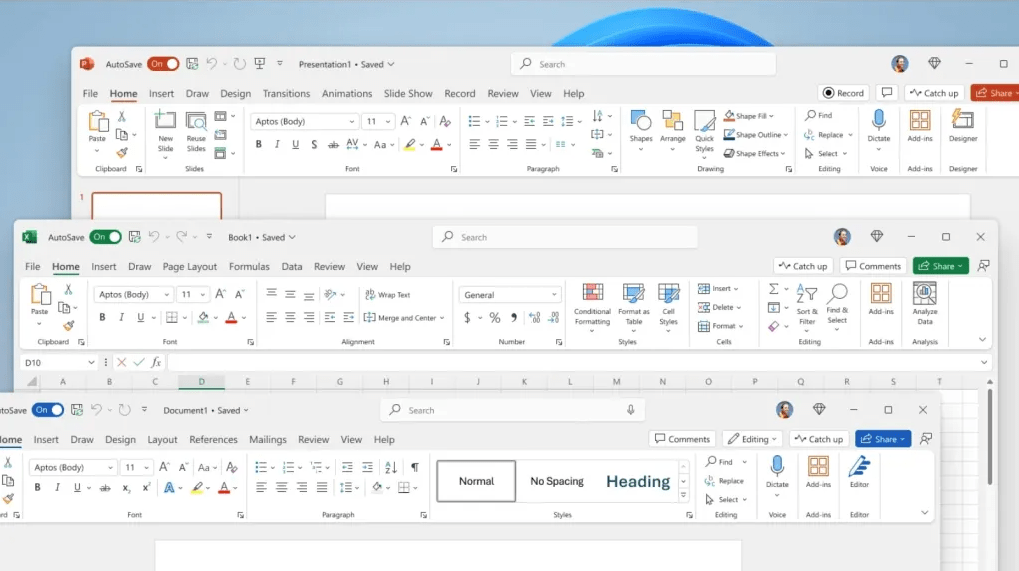This screenshot has width=1019, height=571.
Task: Open Quick Styles in PowerPoint
Action: tap(704, 132)
